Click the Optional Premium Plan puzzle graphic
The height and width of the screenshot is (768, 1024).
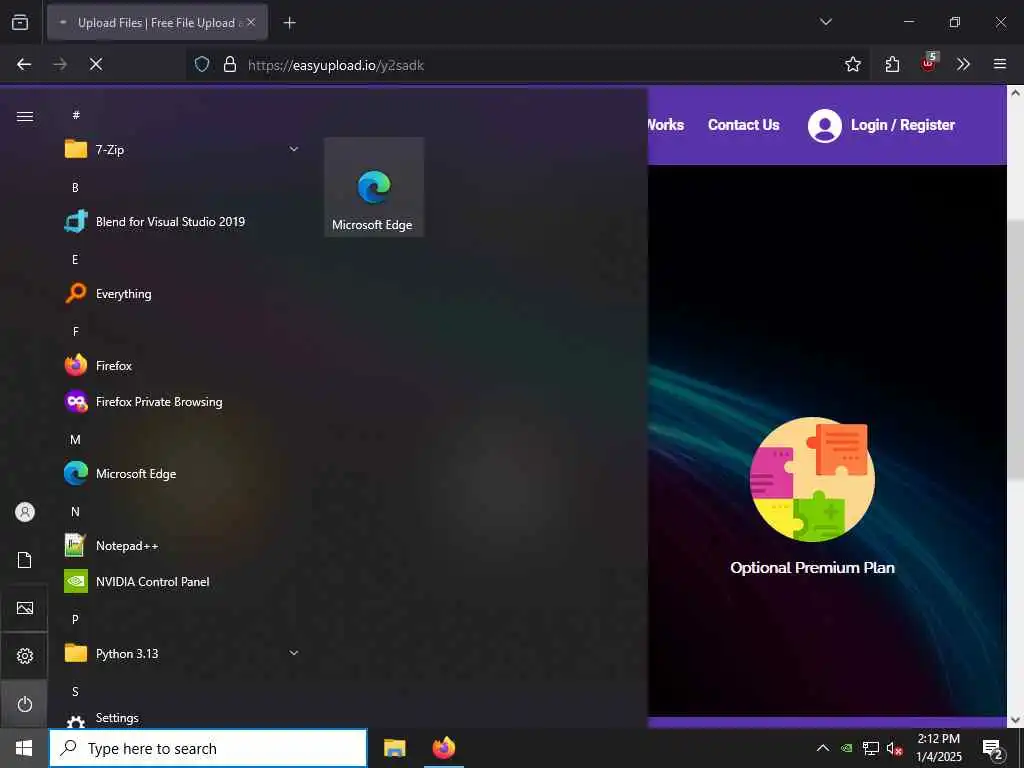pos(812,479)
